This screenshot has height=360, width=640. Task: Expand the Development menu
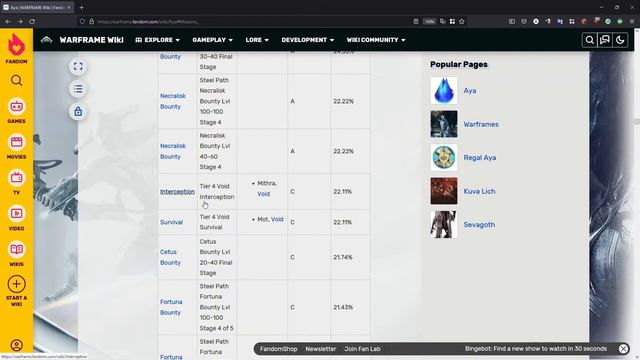(x=308, y=40)
